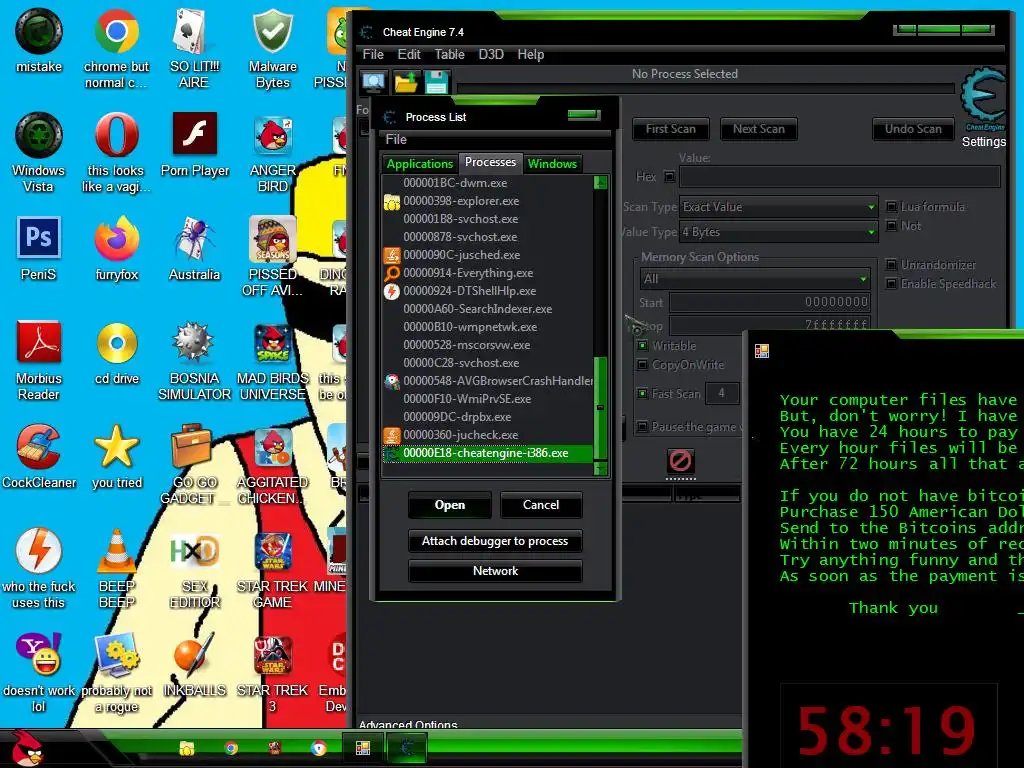Viewport: 1024px width, 768px height.
Task: Click the scan Value input field
Action: (840, 176)
